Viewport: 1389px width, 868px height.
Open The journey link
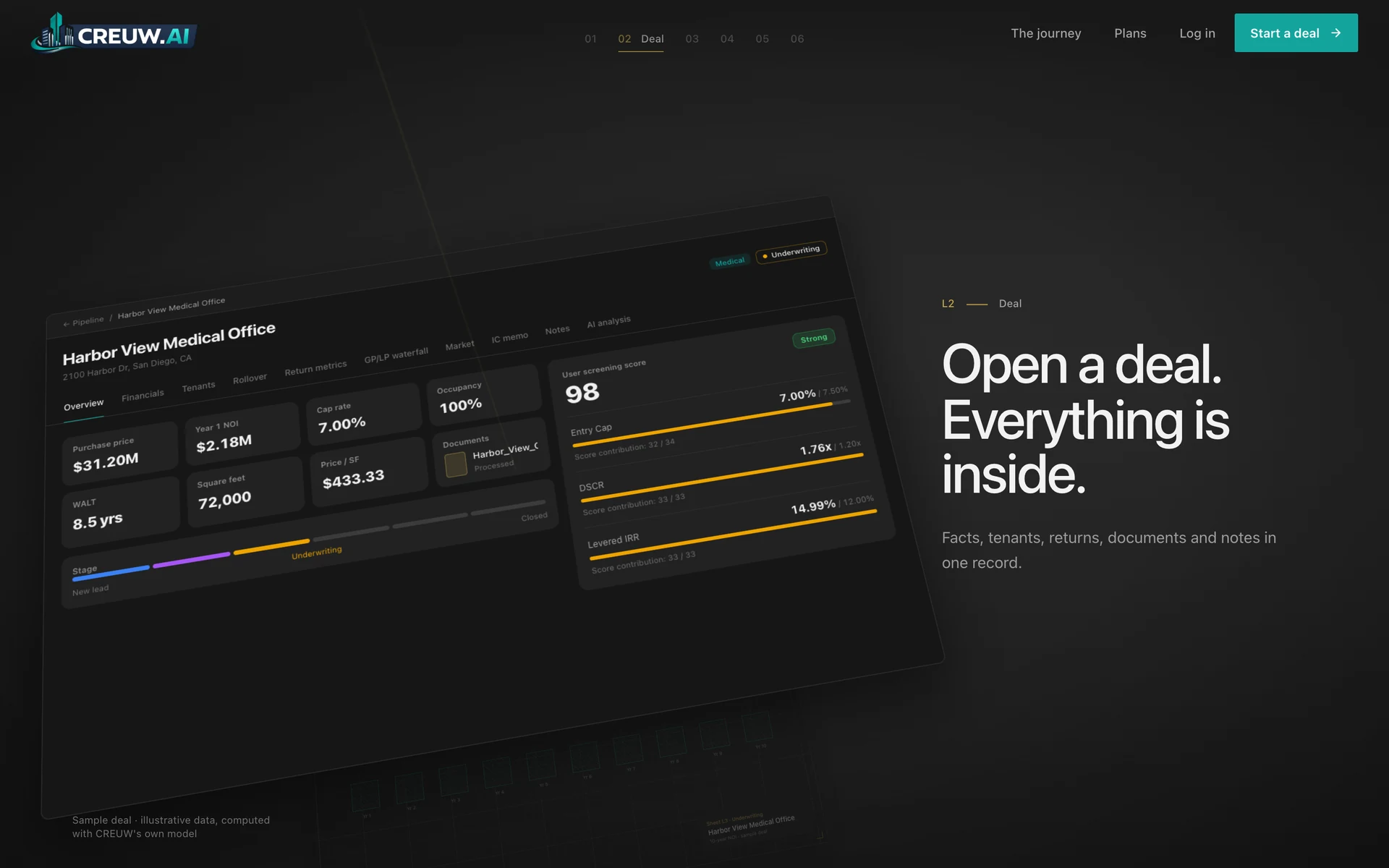(x=1045, y=33)
